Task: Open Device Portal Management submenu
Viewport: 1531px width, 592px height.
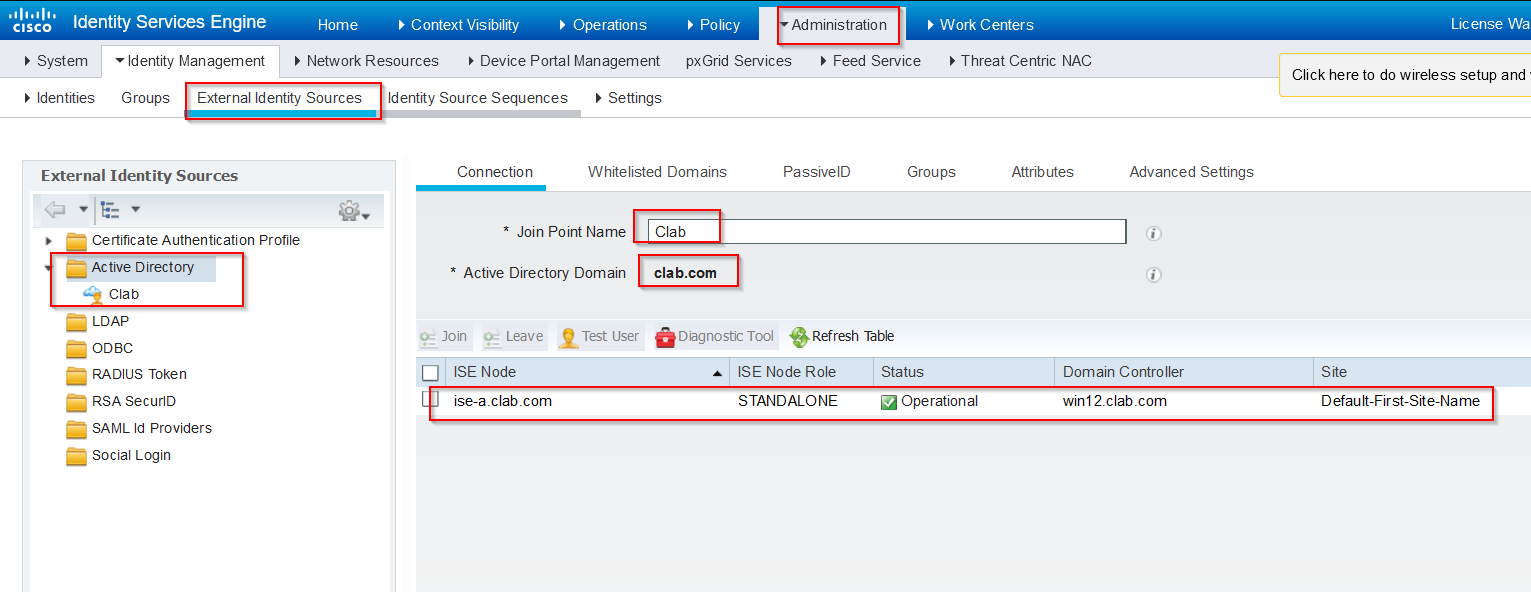Action: [x=563, y=61]
